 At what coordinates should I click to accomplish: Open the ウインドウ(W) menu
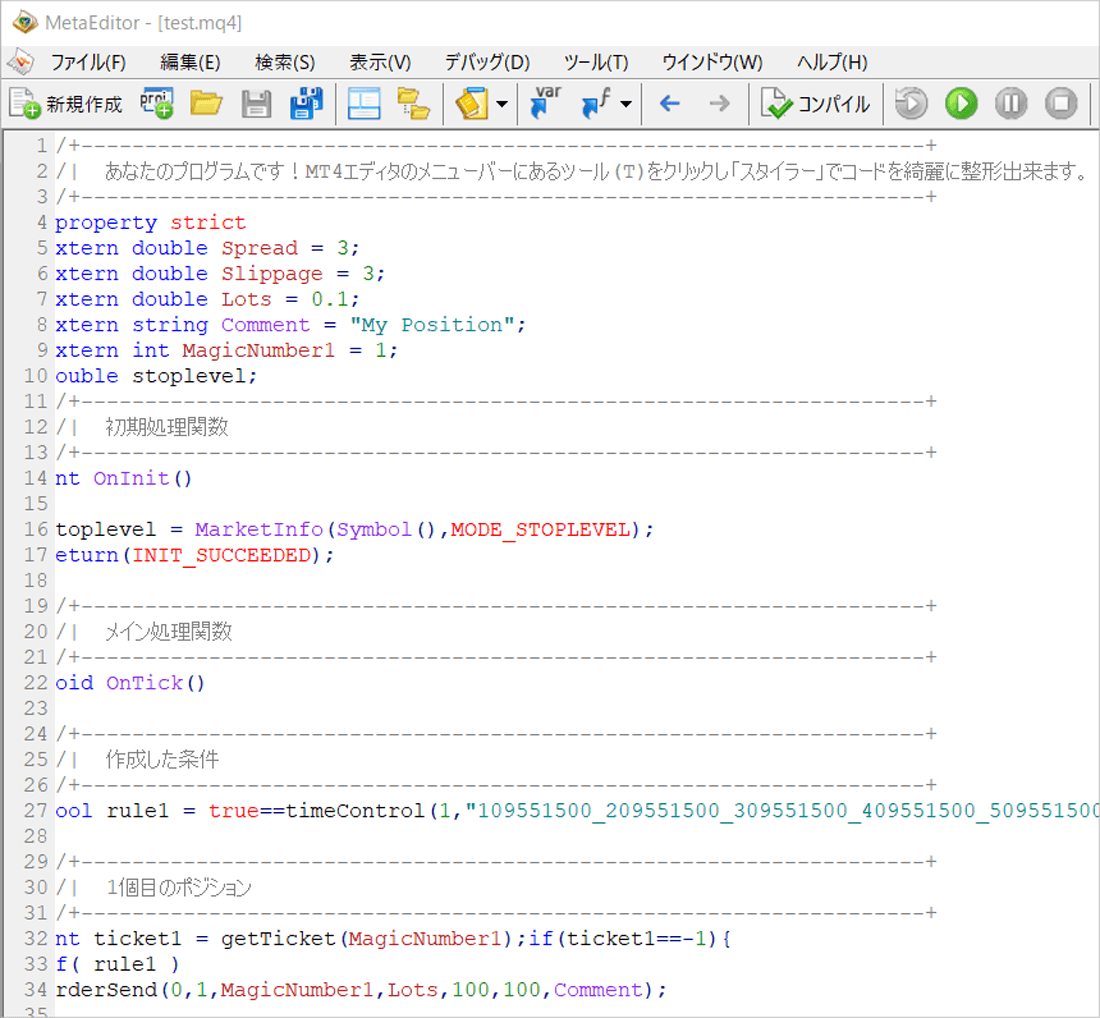(712, 62)
